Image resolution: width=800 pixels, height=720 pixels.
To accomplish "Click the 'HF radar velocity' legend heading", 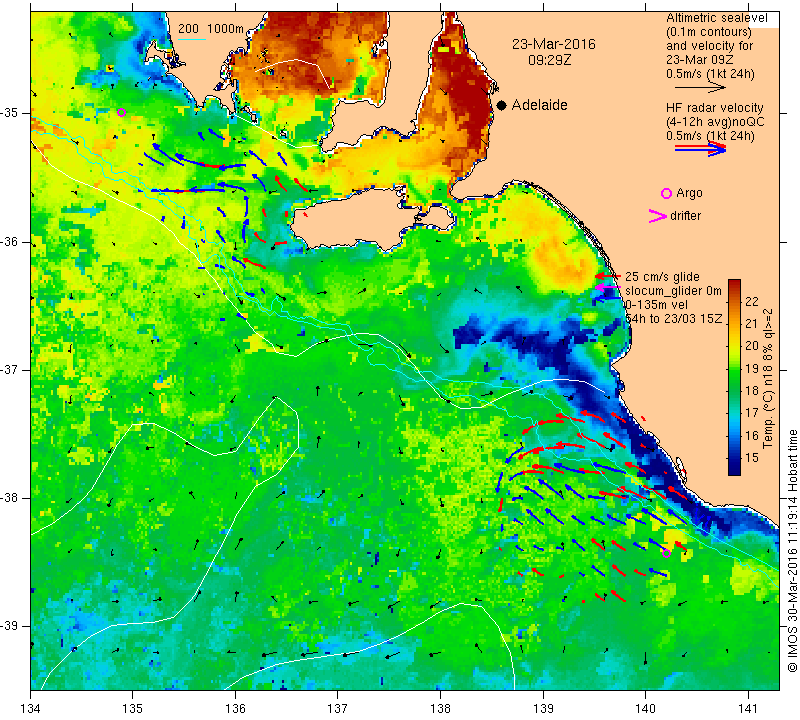I will coord(714,108).
